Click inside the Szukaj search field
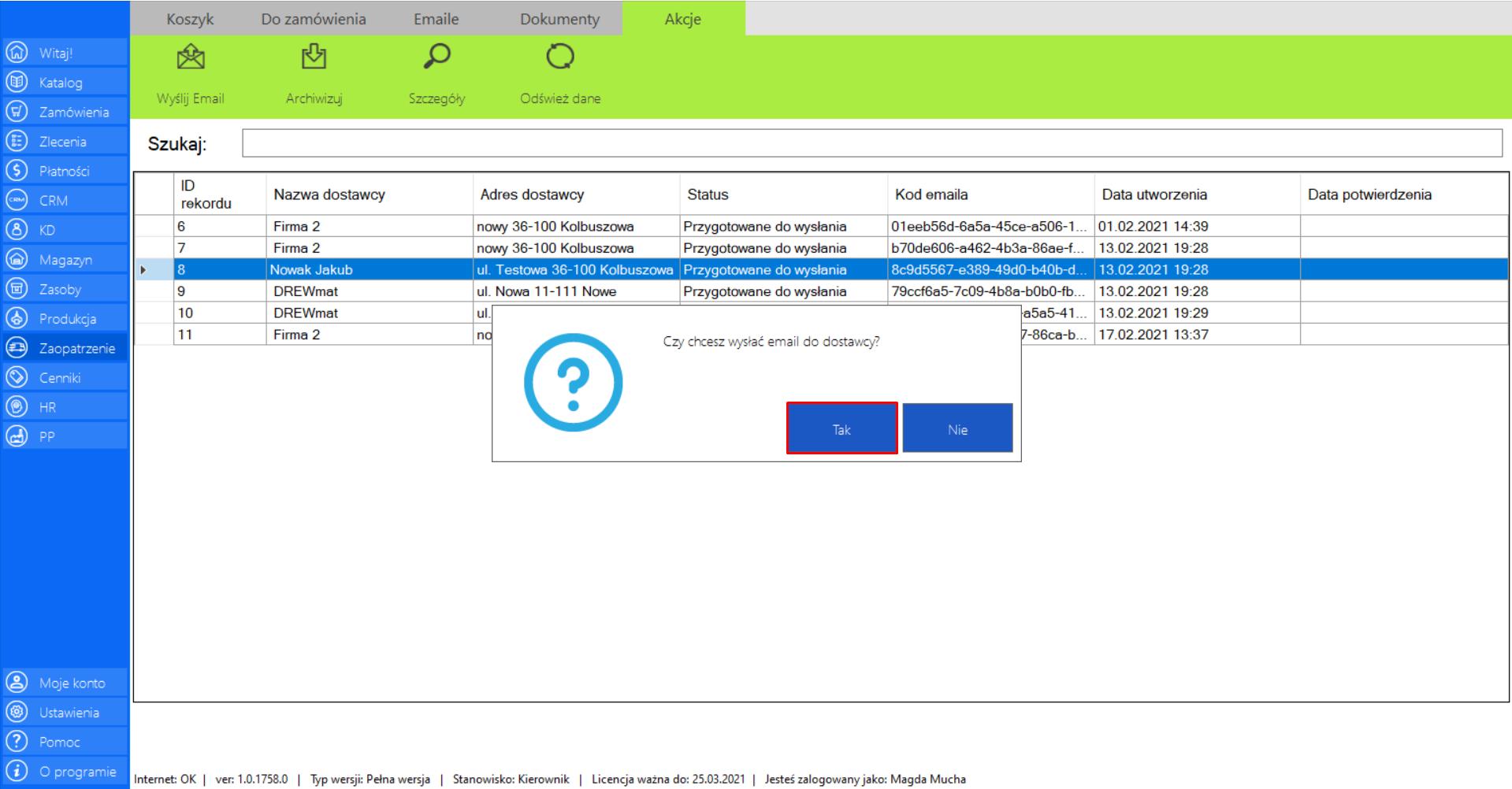The height and width of the screenshot is (789, 1512). 872,143
